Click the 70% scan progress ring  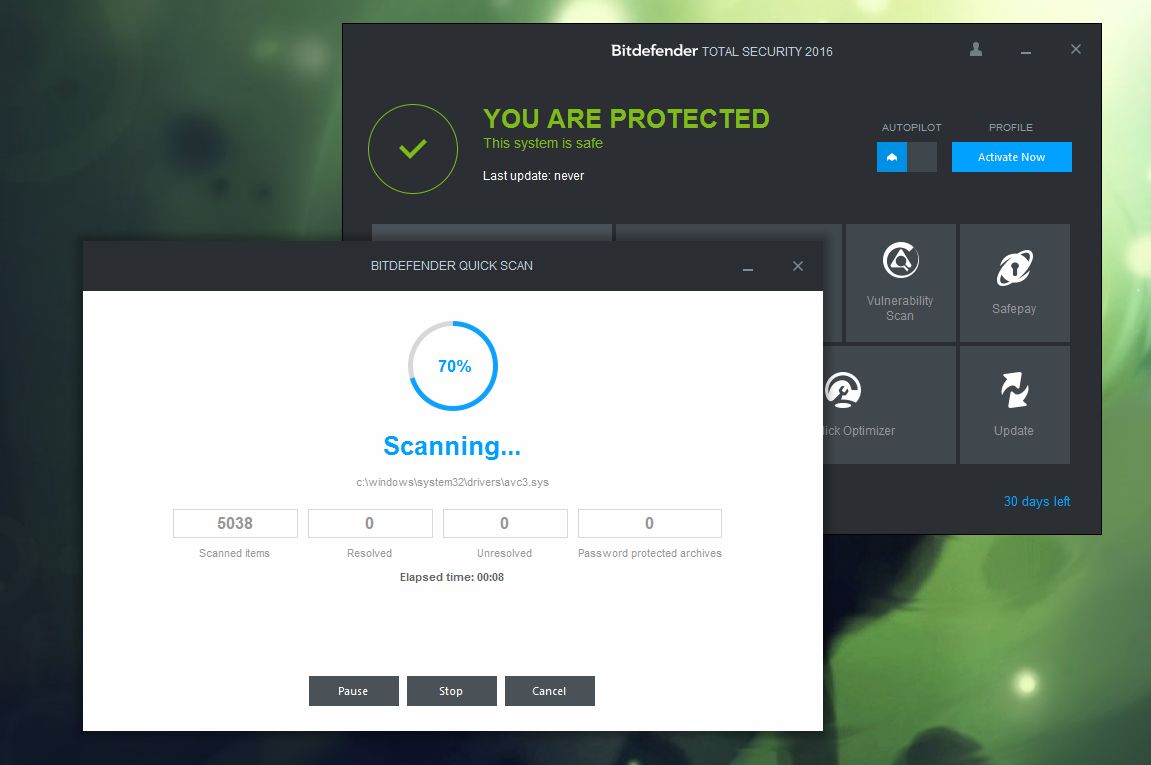453,366
